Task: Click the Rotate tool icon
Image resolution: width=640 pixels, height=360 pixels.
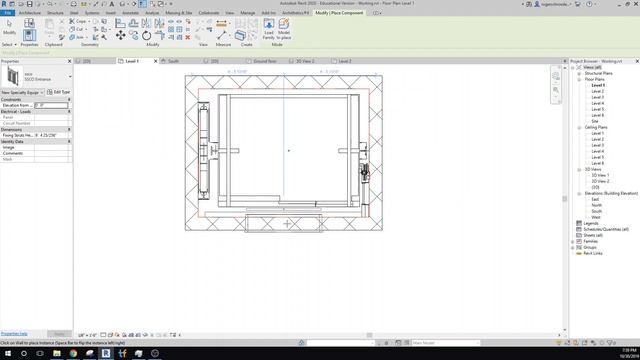Action: click(147, 36)
